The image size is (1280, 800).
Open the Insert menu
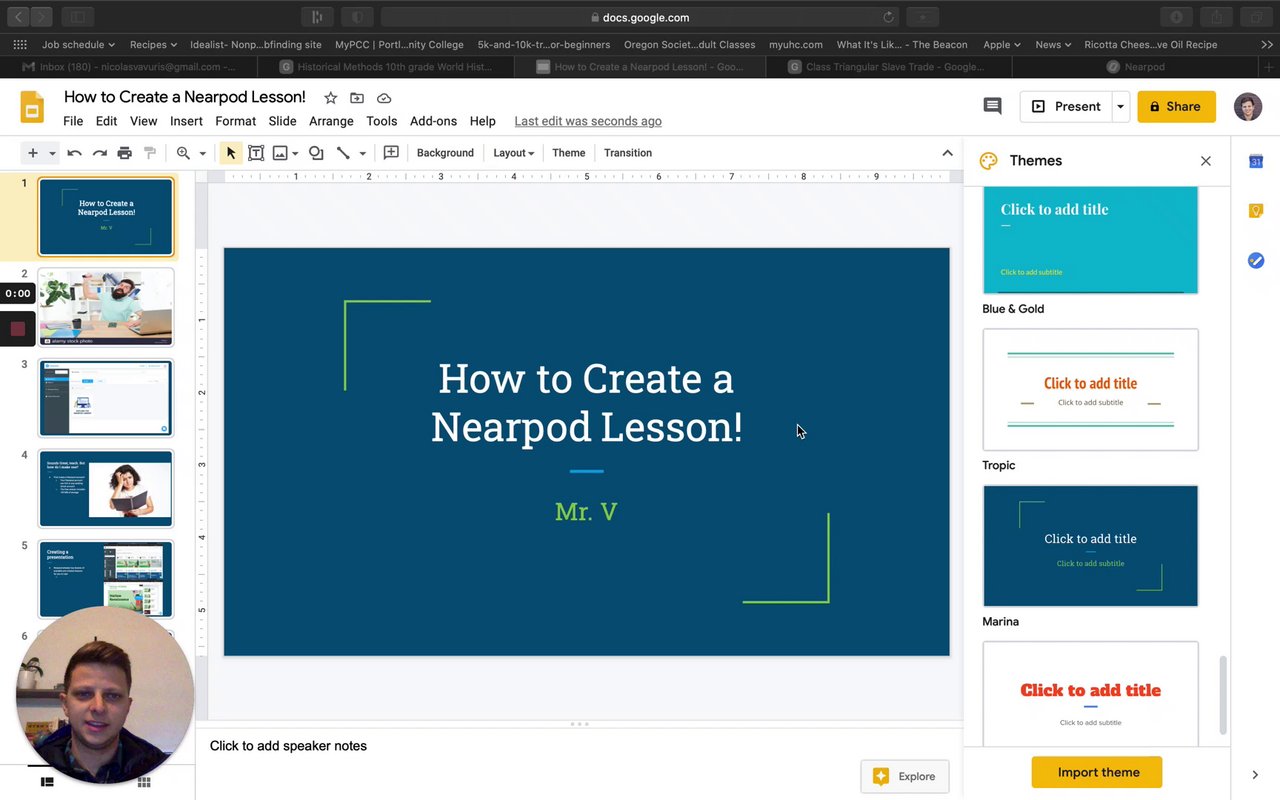point(186,121)
